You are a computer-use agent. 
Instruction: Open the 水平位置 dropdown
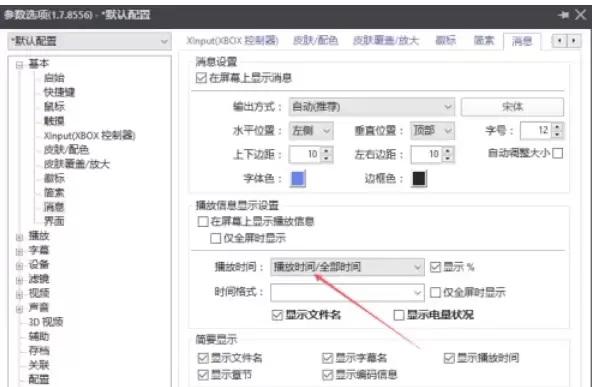tap(311, 131)
